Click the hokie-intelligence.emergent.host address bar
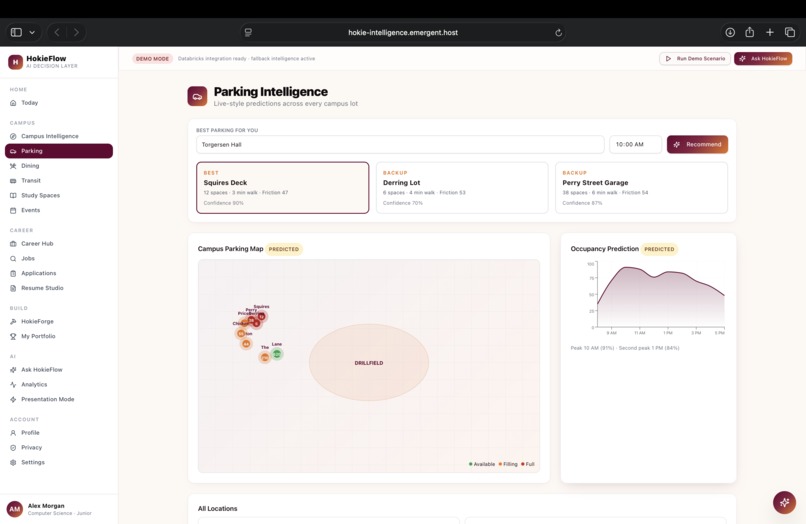This screenshot has width=806, height=524. 403,32
